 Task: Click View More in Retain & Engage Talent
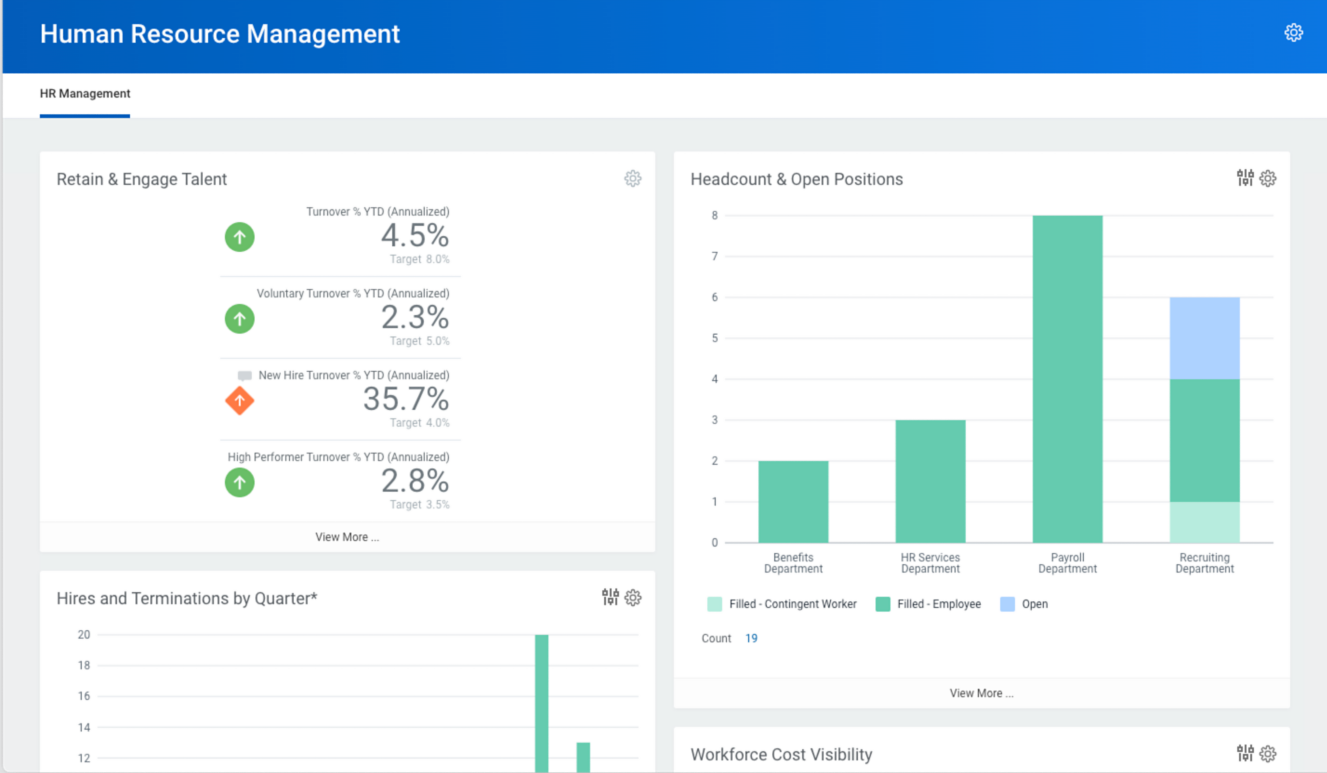click(347, 537)
